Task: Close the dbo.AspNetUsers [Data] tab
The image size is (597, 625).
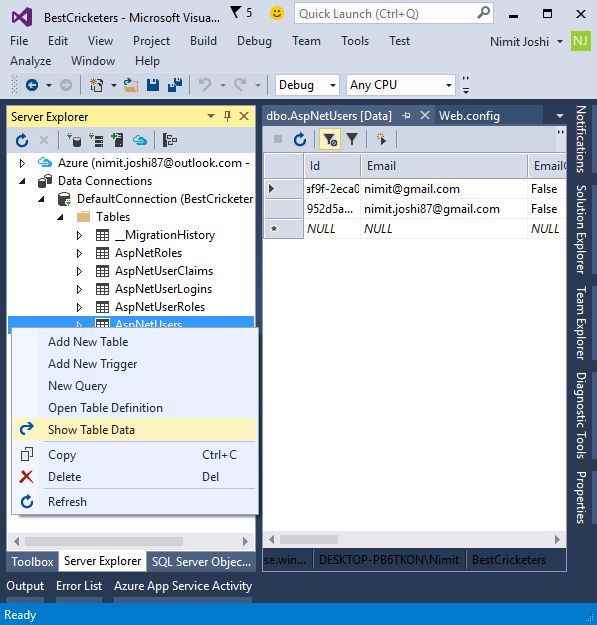Action: click(x=425, y=116)
